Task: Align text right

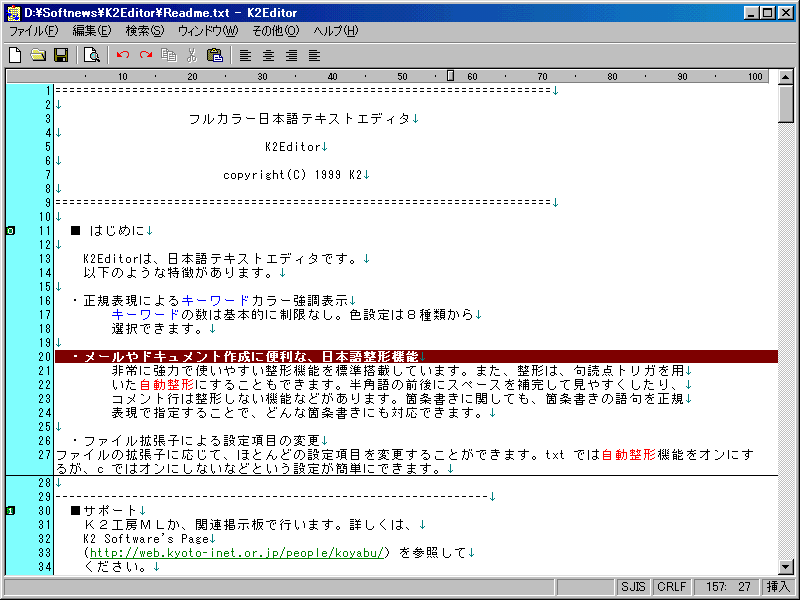Action: click(x=291, y=55)
